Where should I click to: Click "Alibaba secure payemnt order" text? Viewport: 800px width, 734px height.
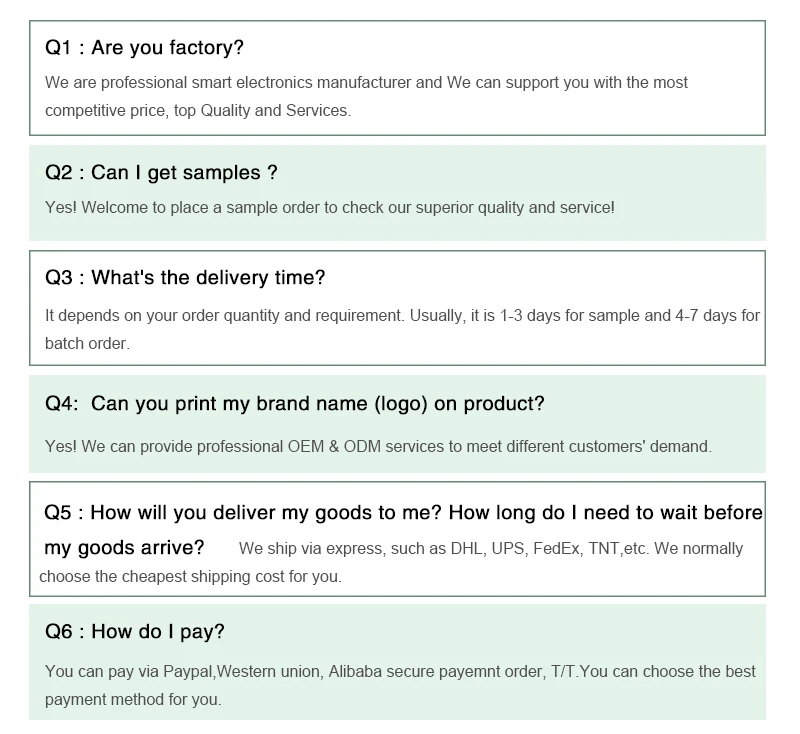pyautogui.click(x=434, y=672)
